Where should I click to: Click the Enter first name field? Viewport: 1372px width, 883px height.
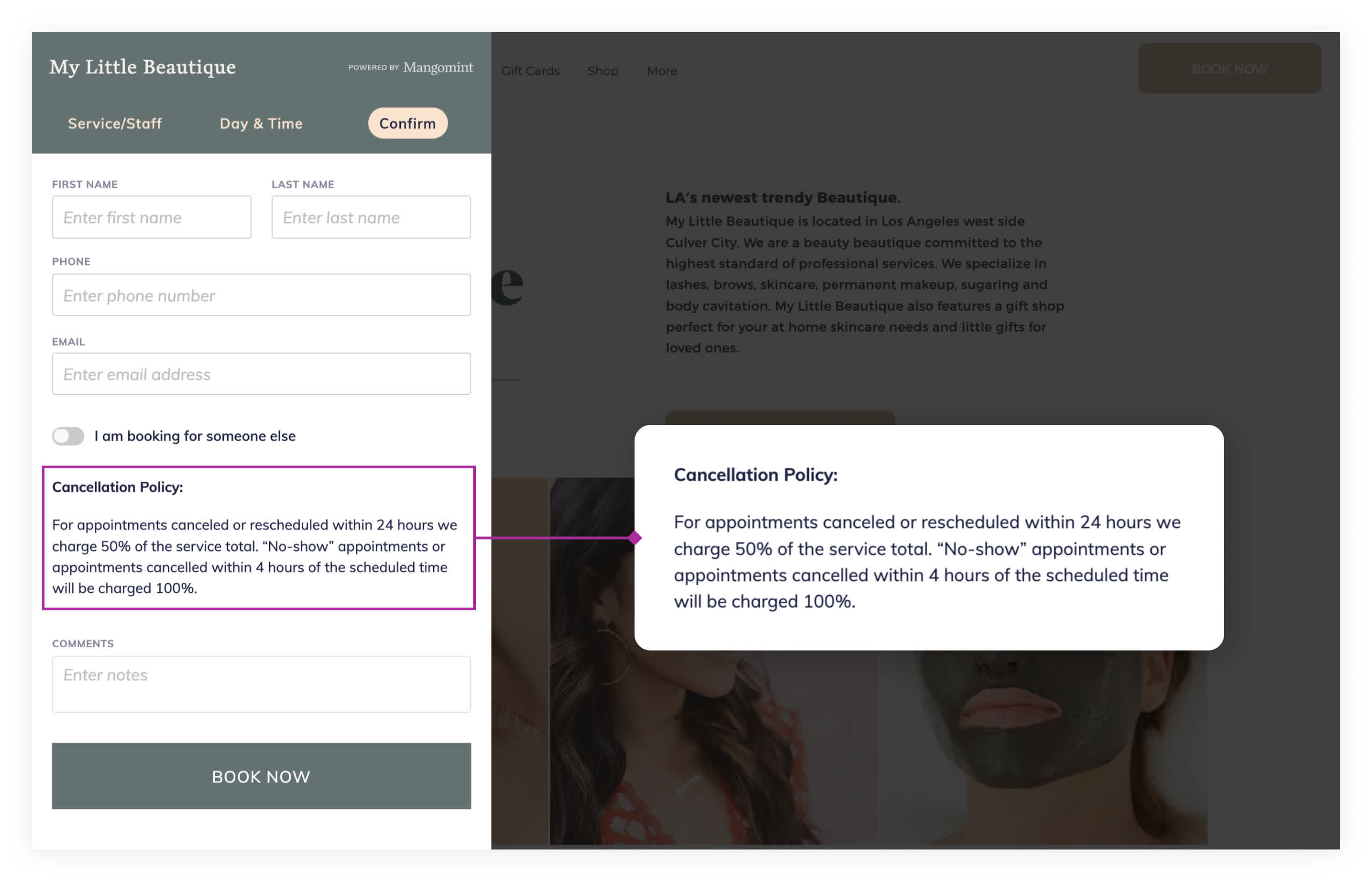pos(151,218)
